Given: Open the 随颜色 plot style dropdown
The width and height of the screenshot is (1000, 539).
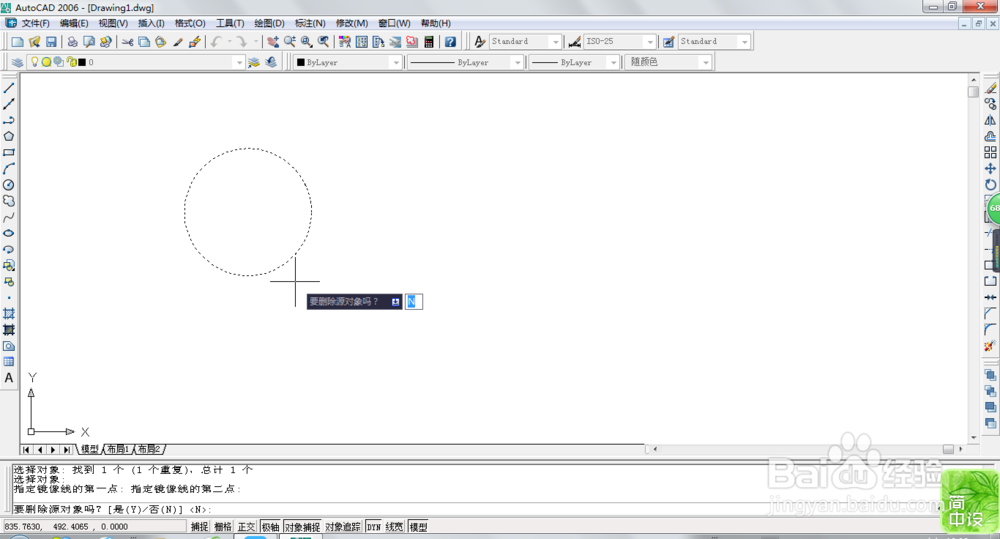Looking at the screenshot, I should pos(705,63).
